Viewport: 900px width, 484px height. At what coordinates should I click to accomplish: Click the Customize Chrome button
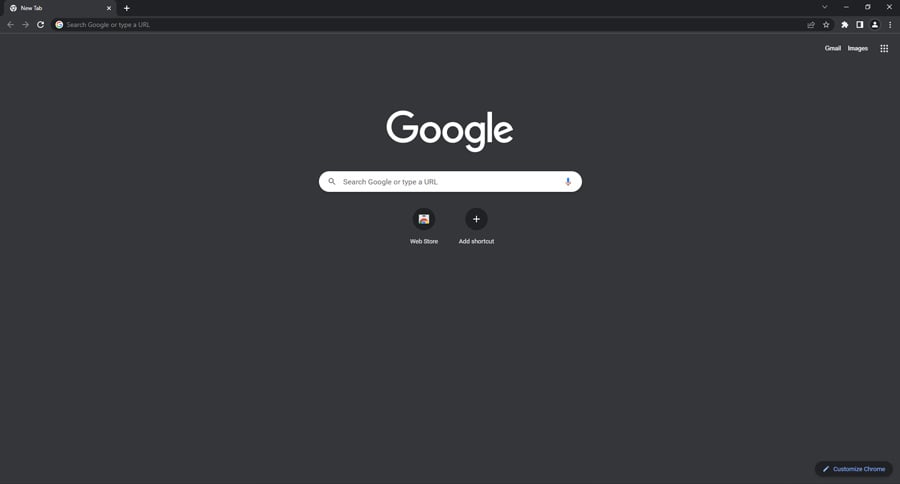click(x=854, y=468)
